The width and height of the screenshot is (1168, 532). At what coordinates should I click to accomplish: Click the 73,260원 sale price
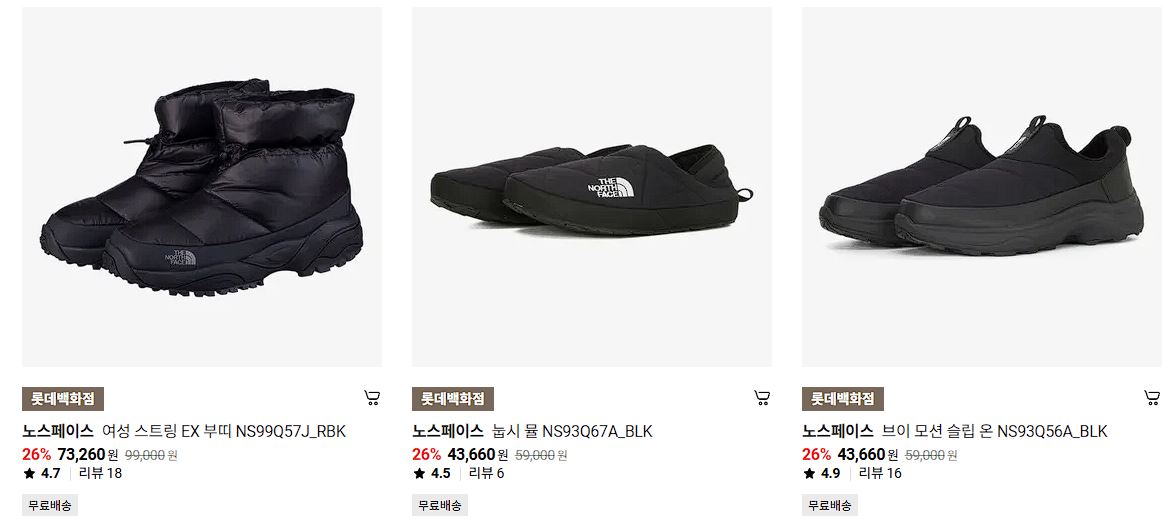(x=88, y=455)
